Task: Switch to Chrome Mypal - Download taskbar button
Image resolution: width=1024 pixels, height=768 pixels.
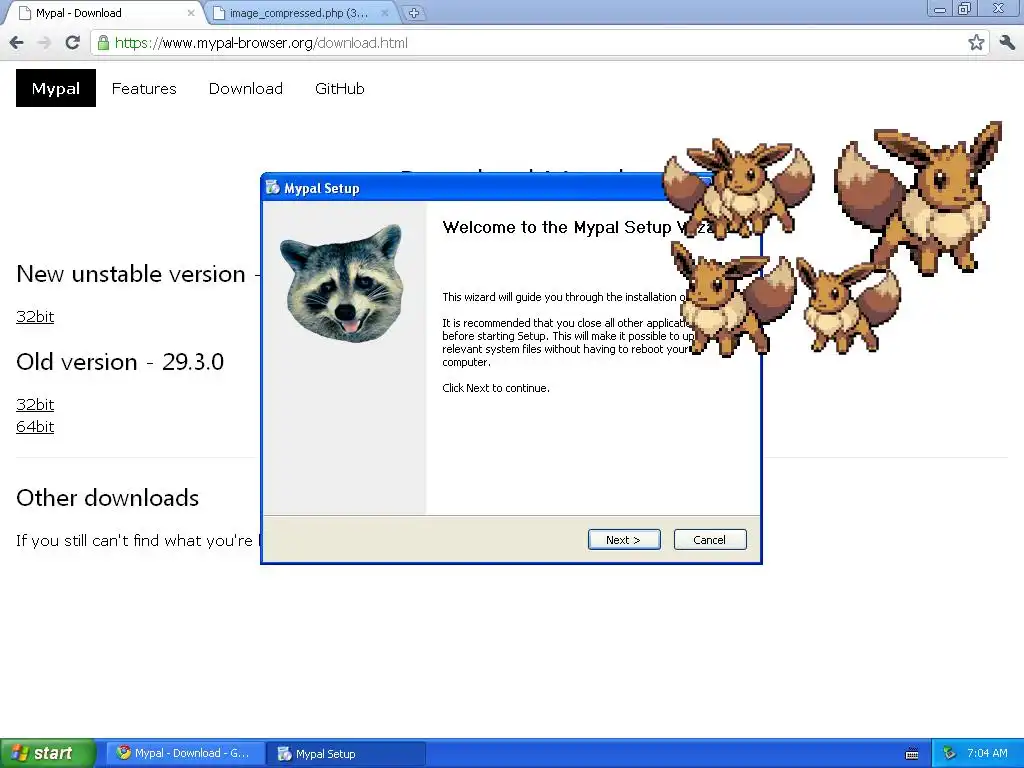Action: click(x=185, y=753)
